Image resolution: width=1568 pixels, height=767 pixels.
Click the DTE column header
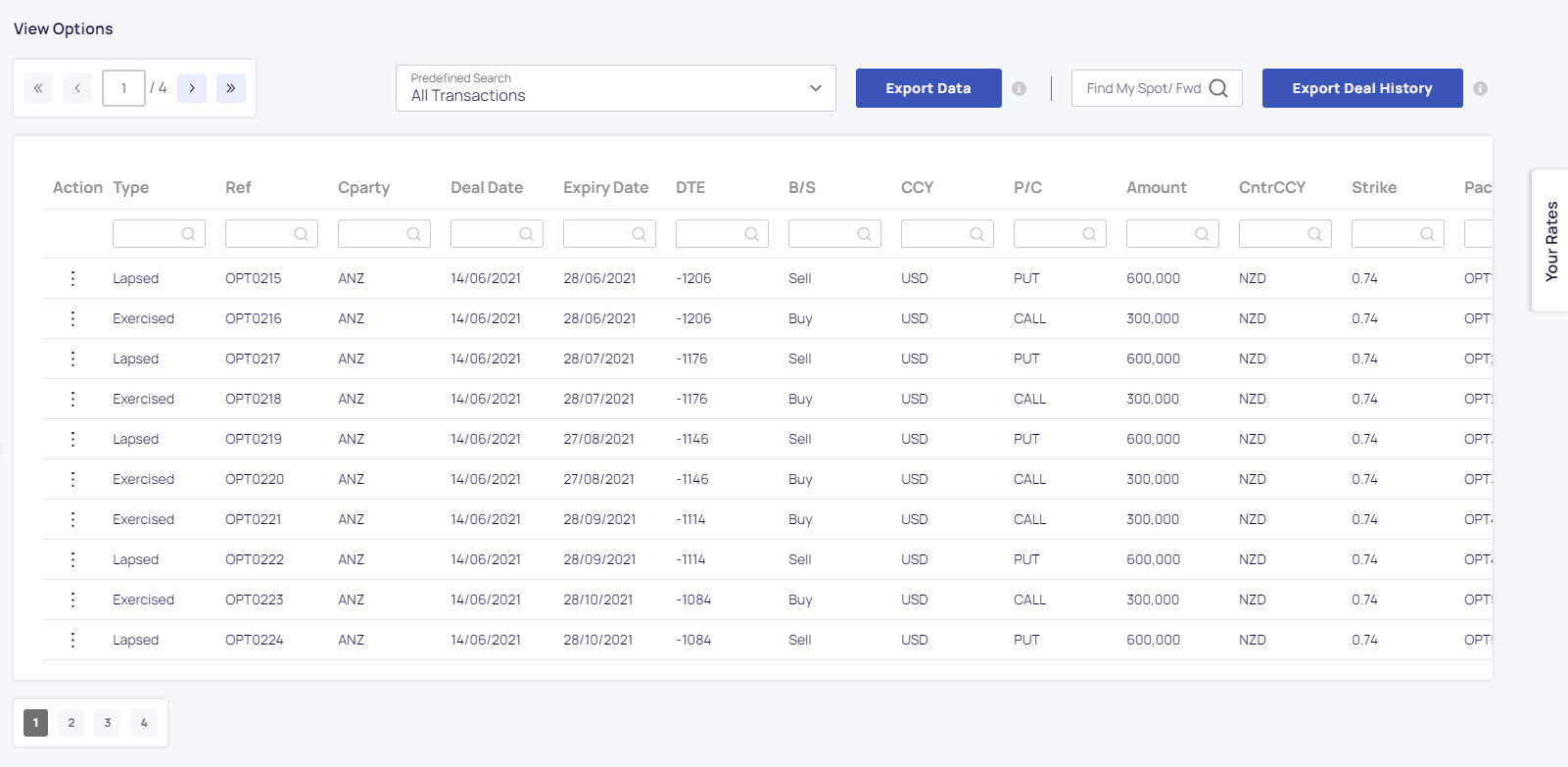[x=690, y=188]
